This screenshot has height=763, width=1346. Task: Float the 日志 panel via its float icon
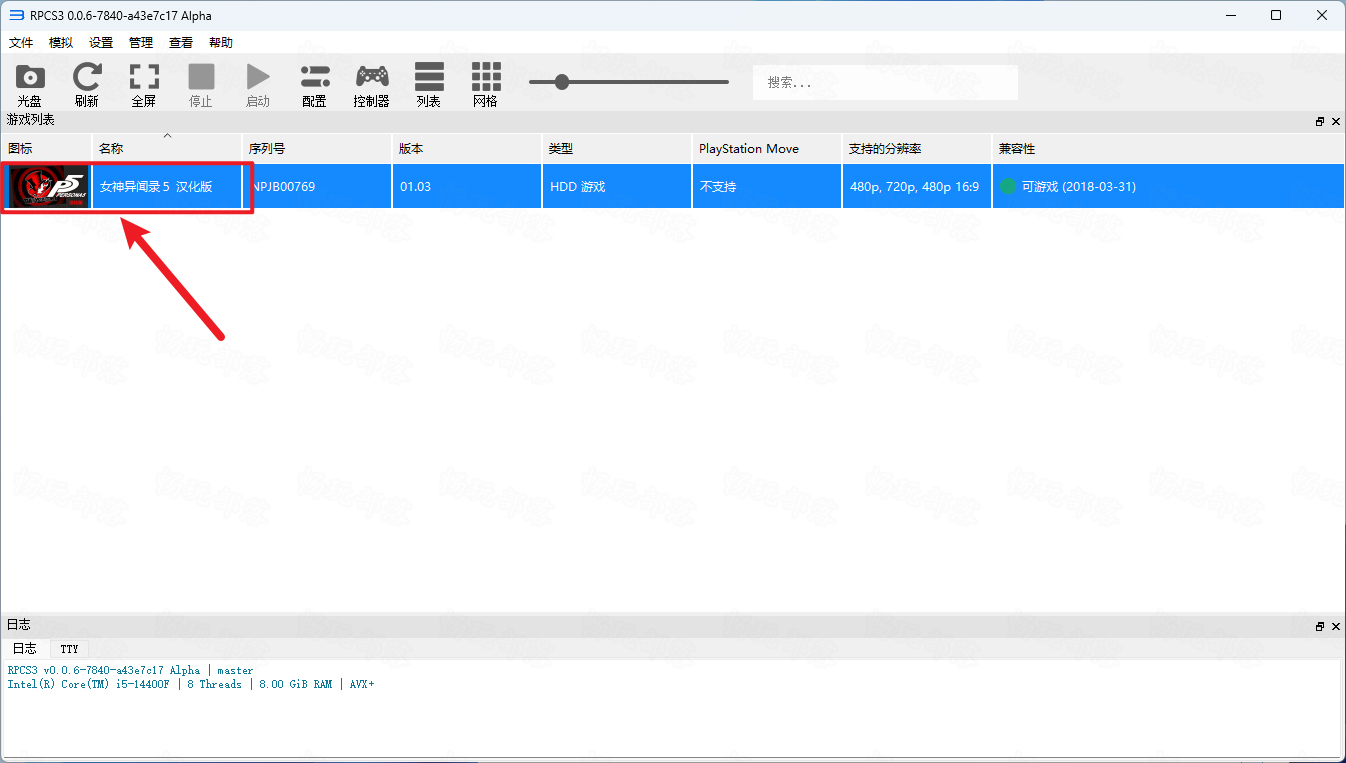tap(1320, 626)
